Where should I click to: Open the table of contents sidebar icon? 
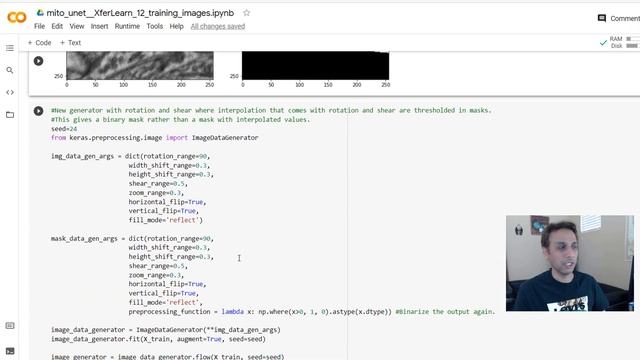pos(10,48)
